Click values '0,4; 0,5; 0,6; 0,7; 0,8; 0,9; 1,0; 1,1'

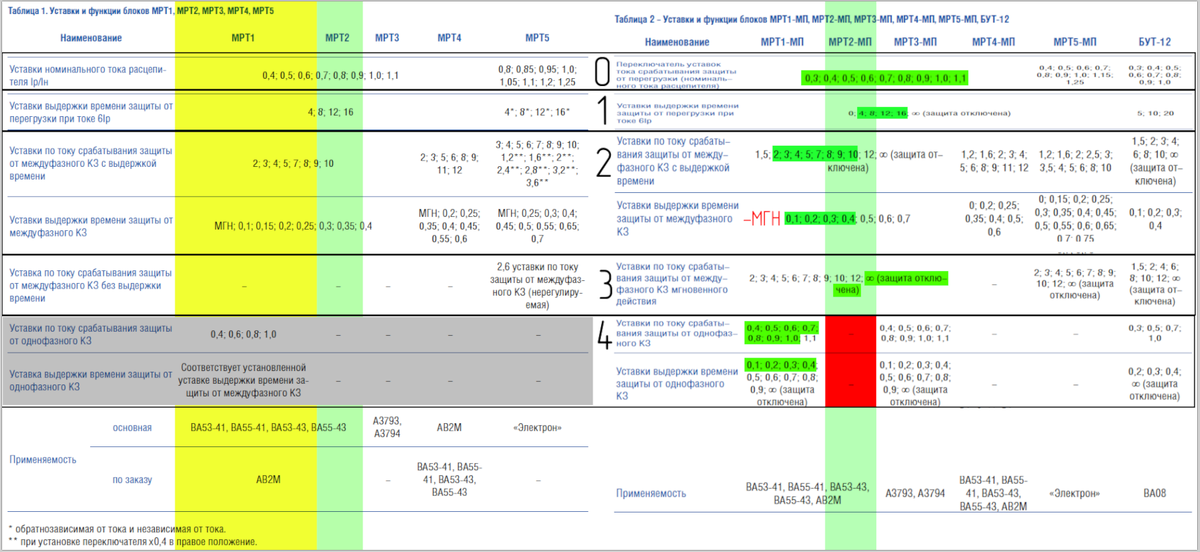click(331, 75)
